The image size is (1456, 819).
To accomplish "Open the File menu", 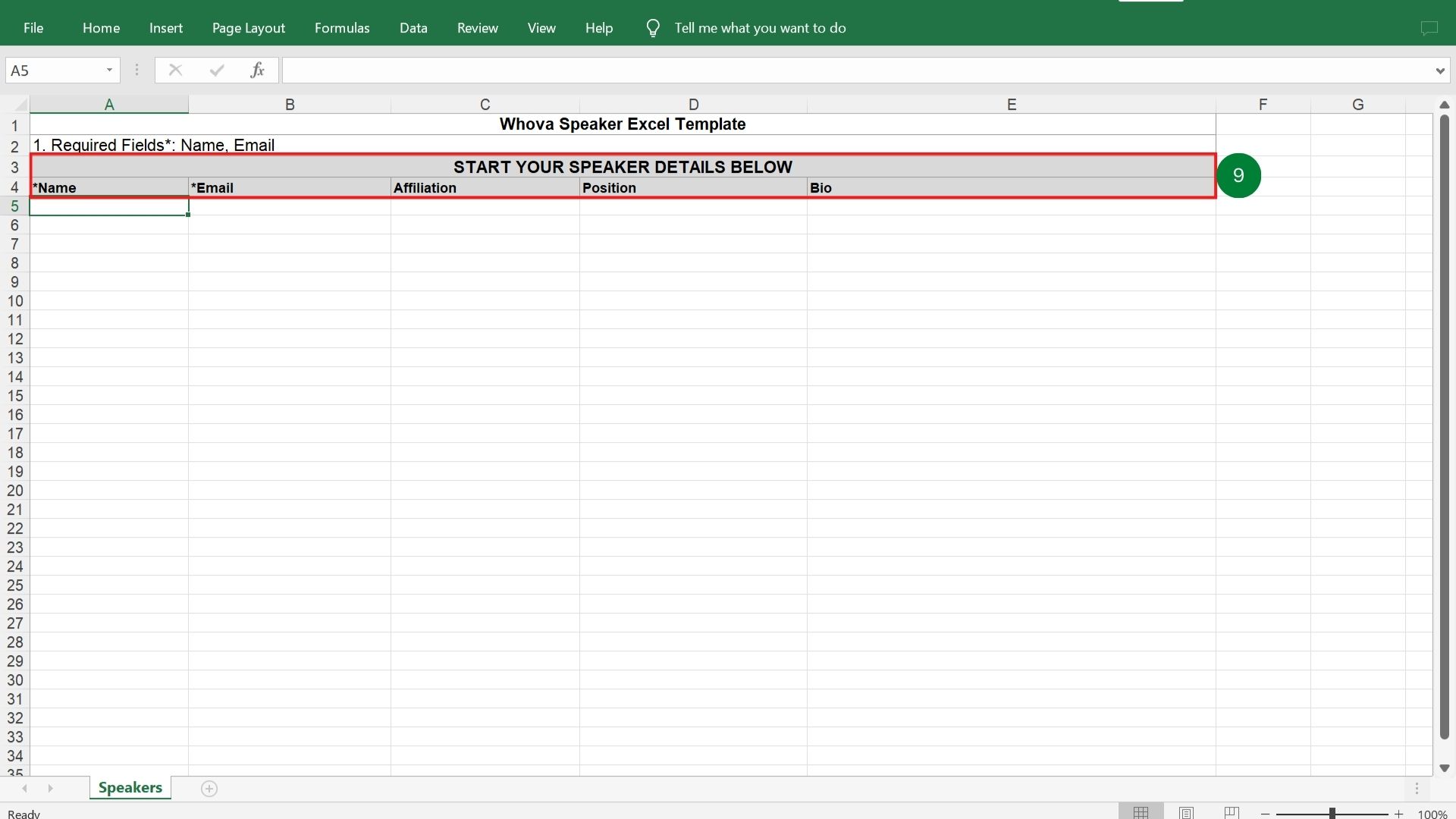I will pyautogui.click(x=33, y=28).
